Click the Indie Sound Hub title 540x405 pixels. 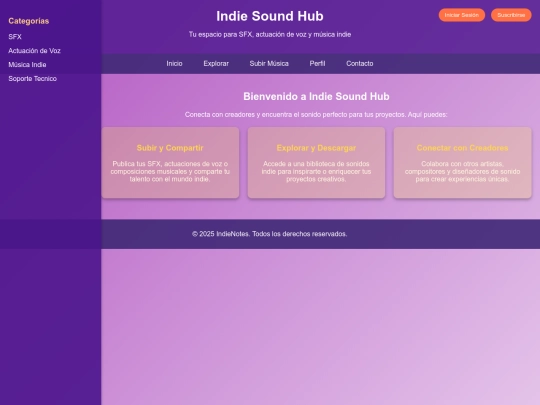pos(270,16)
